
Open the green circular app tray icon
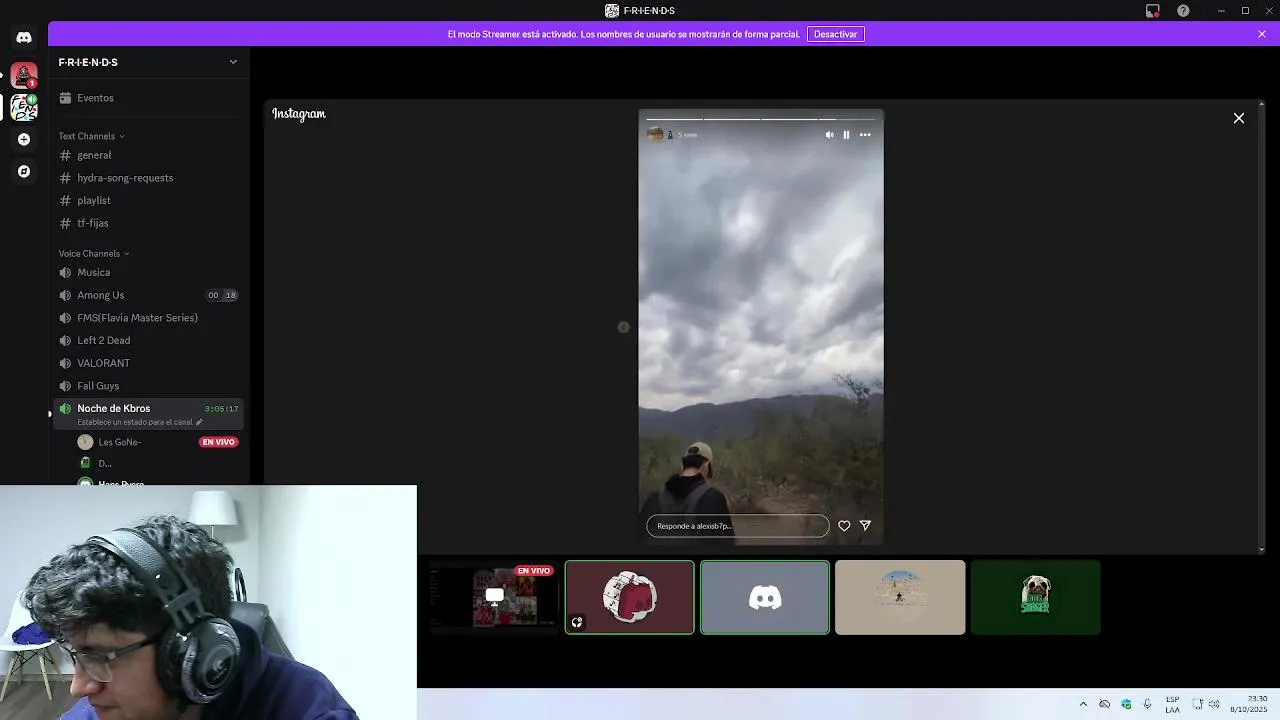click(x=1126, y=704)
